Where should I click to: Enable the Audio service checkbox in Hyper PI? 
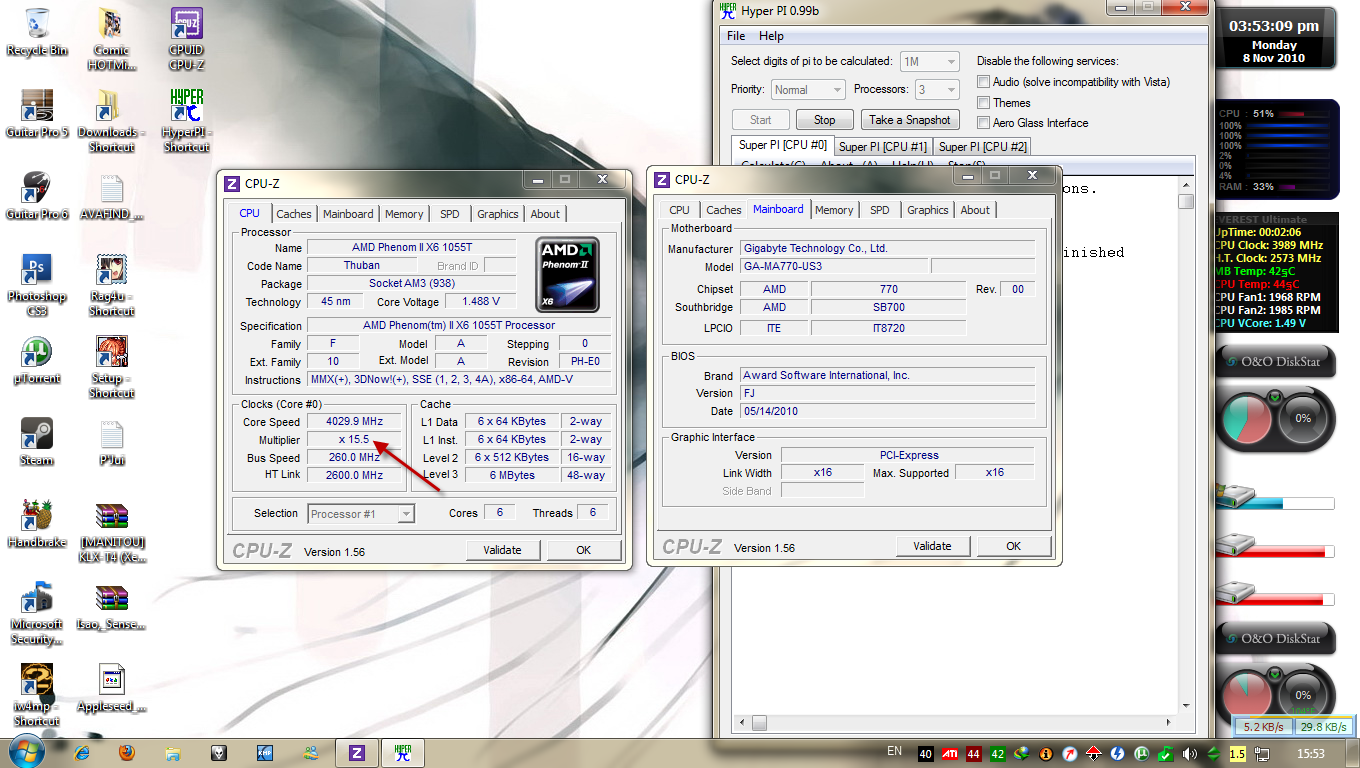984,82
